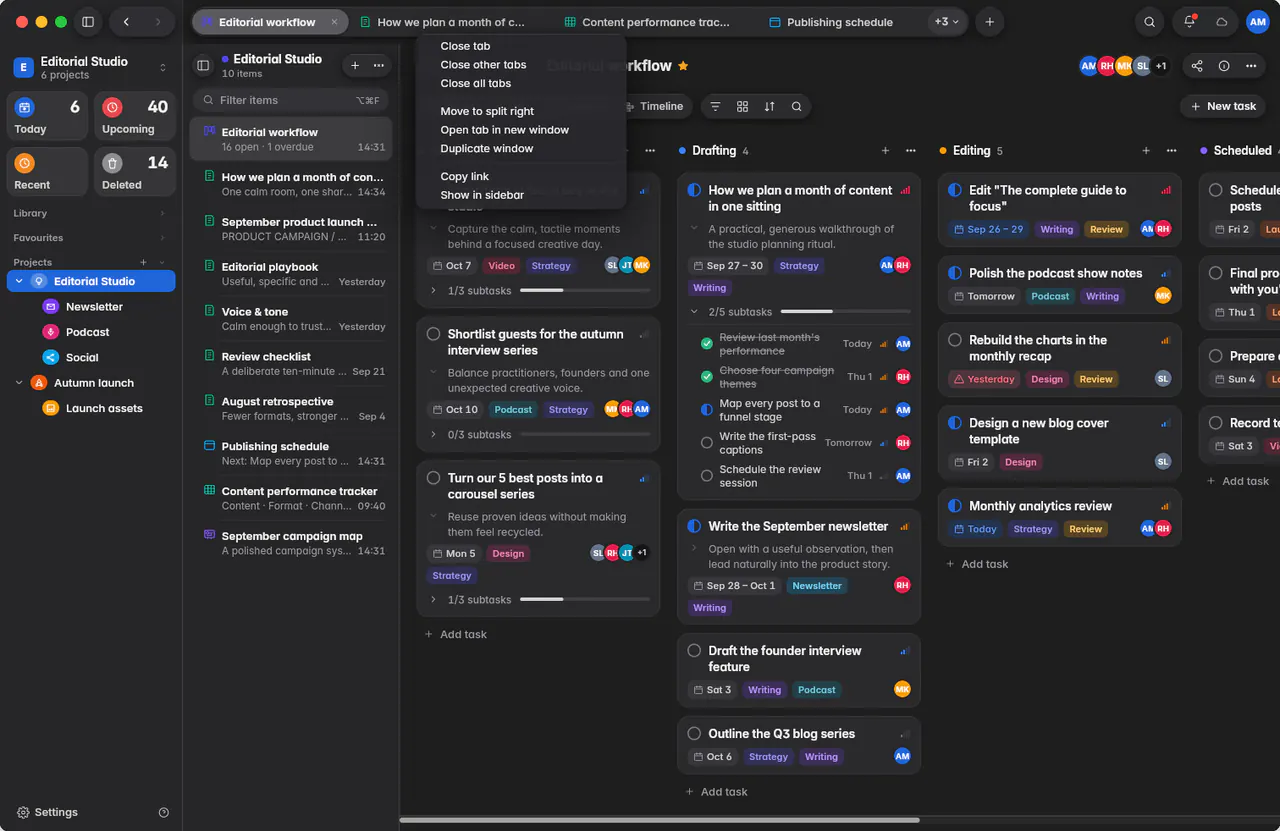Image resolution: width=1280 pixels, height=831 pixels.
Task: Open the help icon beside Settings
Action: pos(164,813)
